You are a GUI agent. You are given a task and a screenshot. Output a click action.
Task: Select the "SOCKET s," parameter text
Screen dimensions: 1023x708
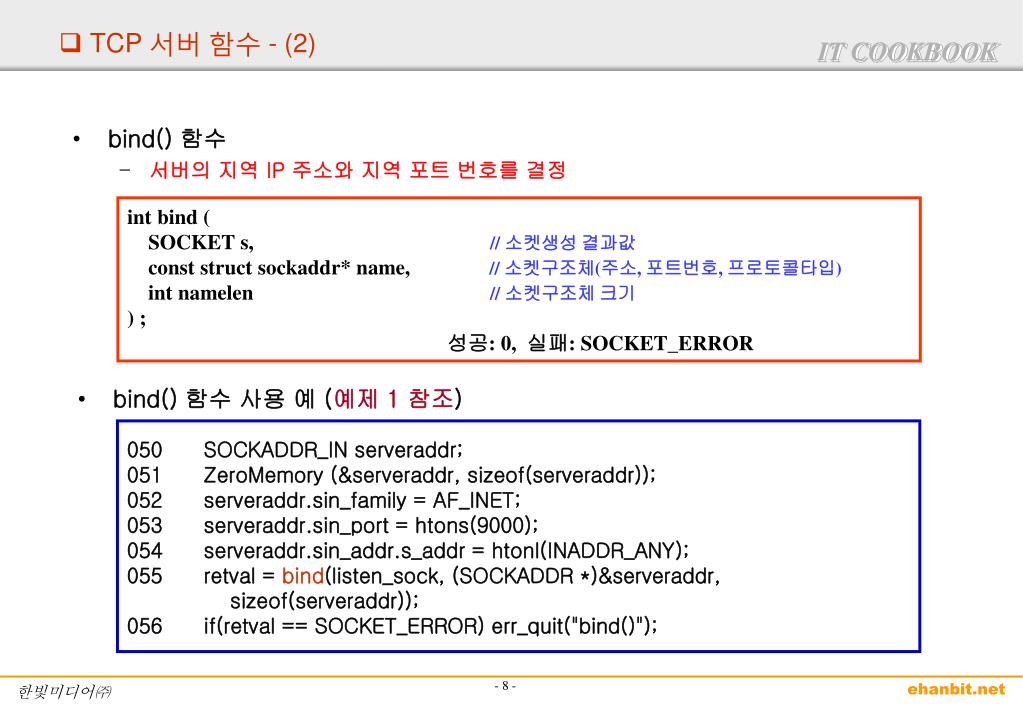tap(201, 242)
